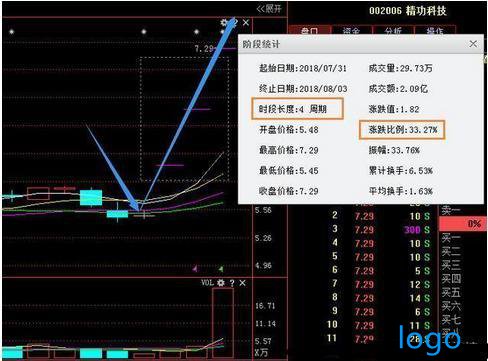Click 最低价格:5.45 entry
The height and width of the screenshot is (361, 488).
coord(289,171)
